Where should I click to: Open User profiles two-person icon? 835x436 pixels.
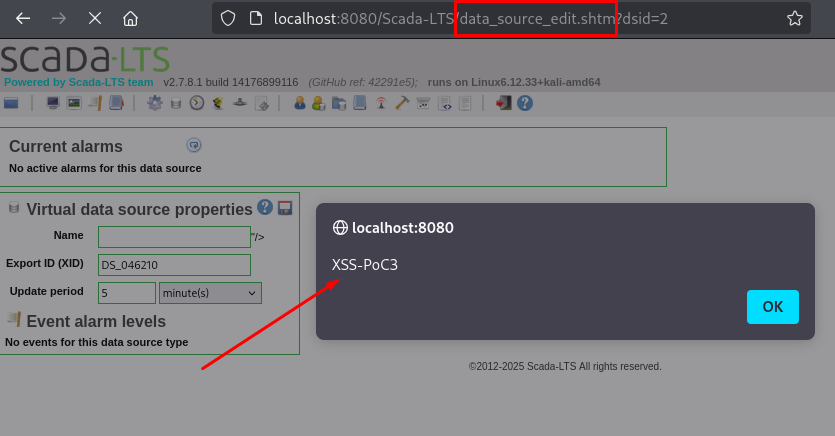click(x=318, y=103)
